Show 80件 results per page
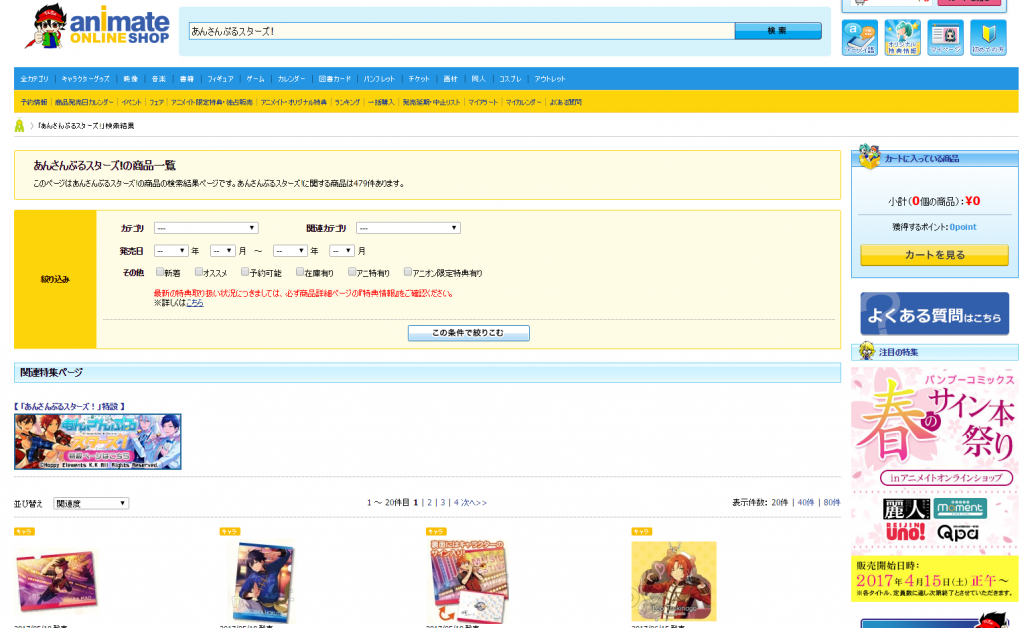This screenshot has width=1024, height=628. click(x=831, y=503)
